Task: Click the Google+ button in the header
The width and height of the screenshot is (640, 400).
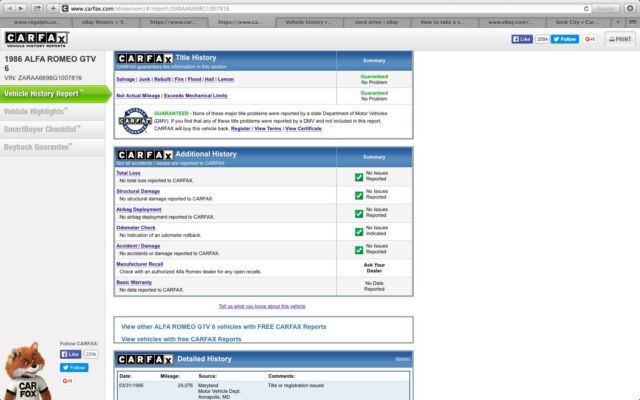Action: [590, 39]
